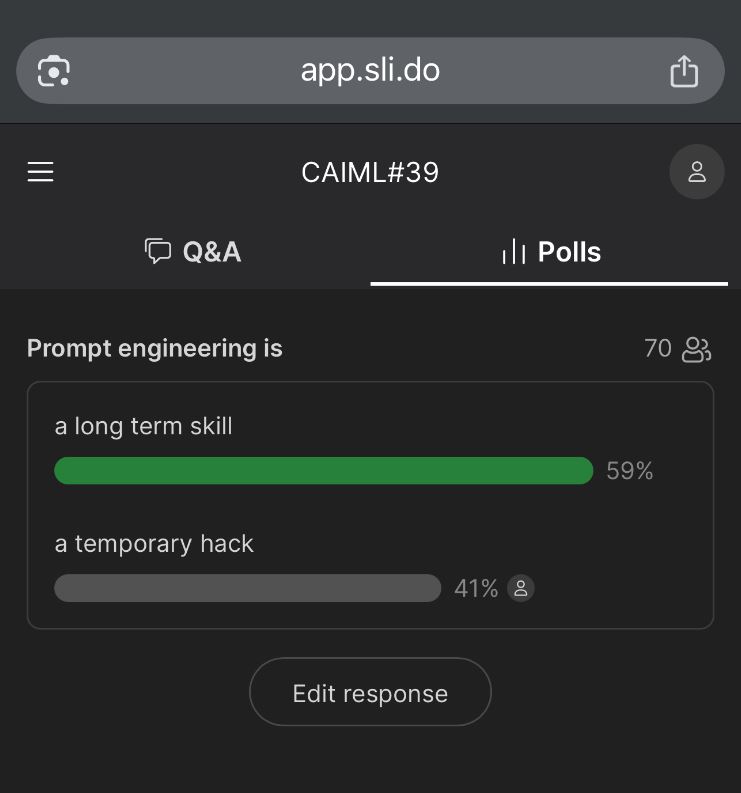The height and width of the screenshot is (793, 741).
Task: Click the Q&A speech bubbles icon
Action: pyautogui.click(x=158, y=251)
